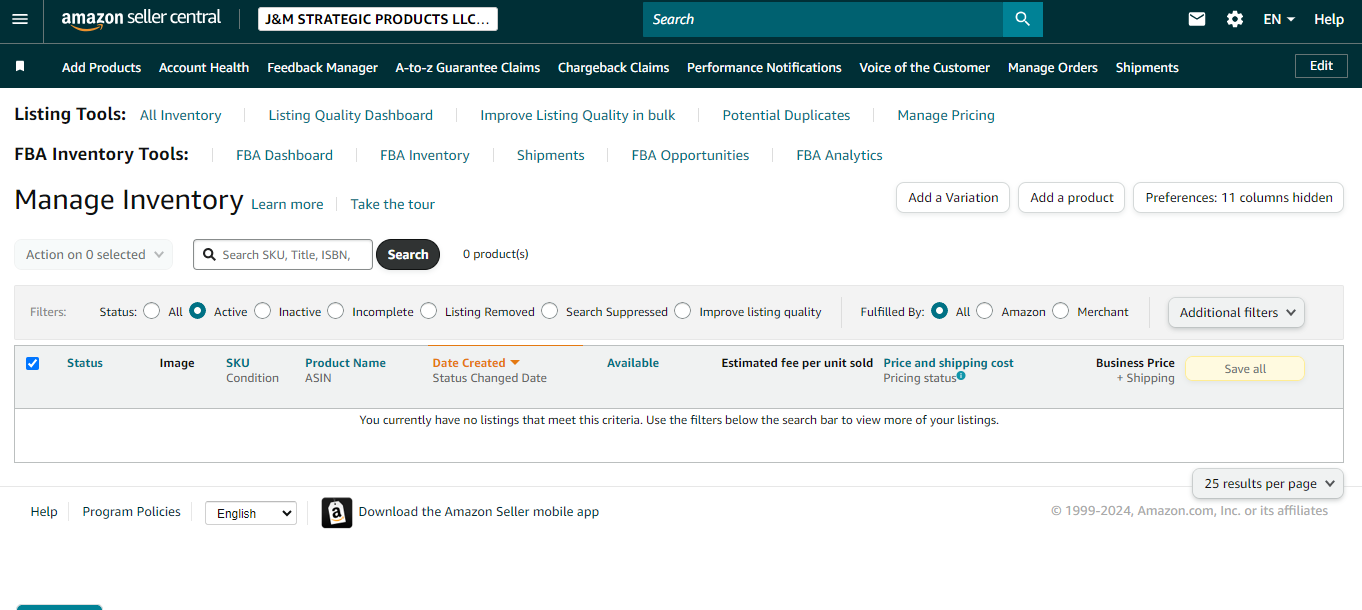Screen dimensions: 1362x610
Task: Select the Search Suppressed status filter
Action: 549,311
